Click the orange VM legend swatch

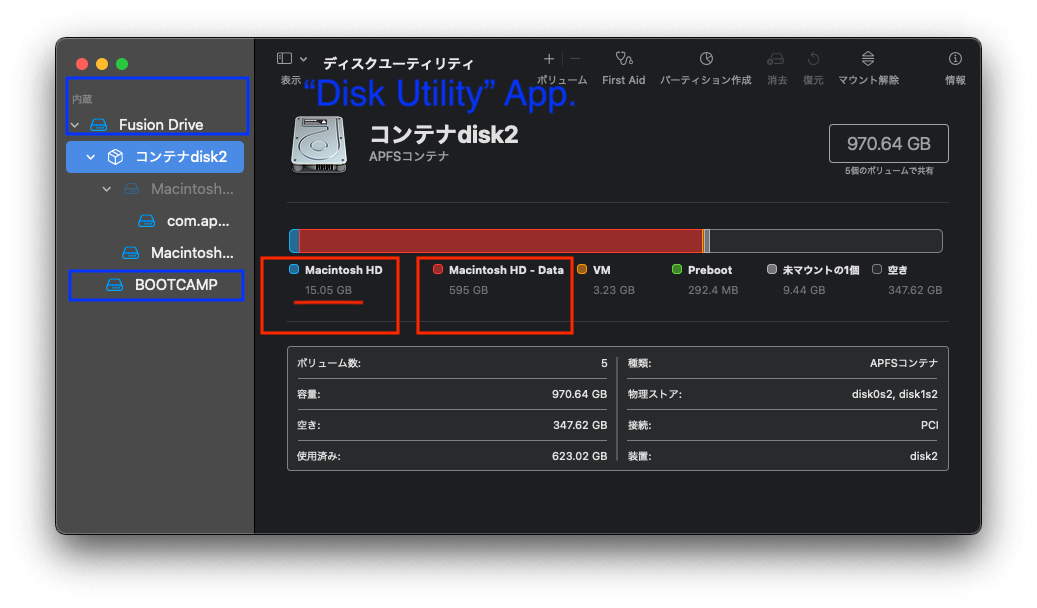coord(582,269)
